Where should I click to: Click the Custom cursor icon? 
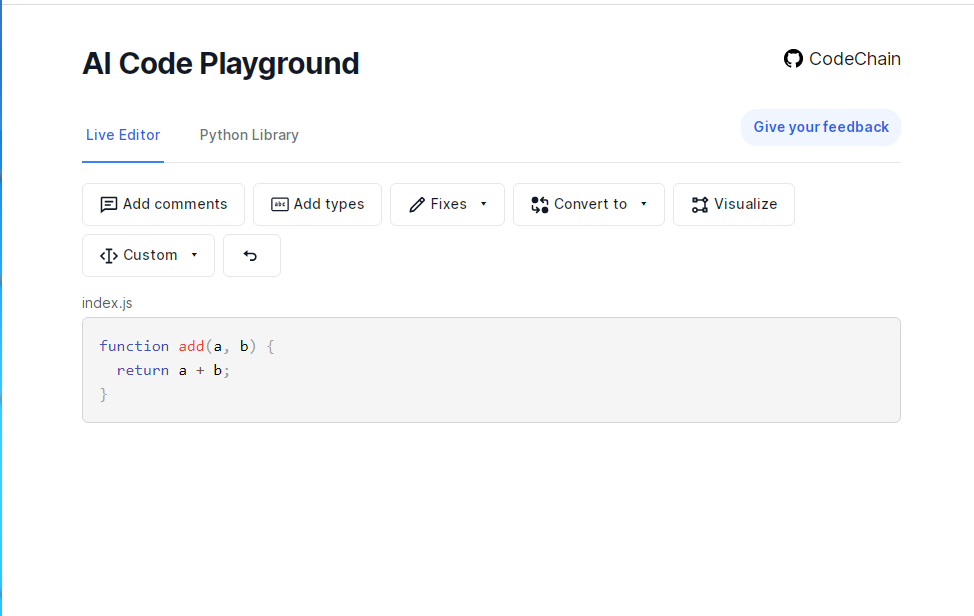[x=107, y=255]
